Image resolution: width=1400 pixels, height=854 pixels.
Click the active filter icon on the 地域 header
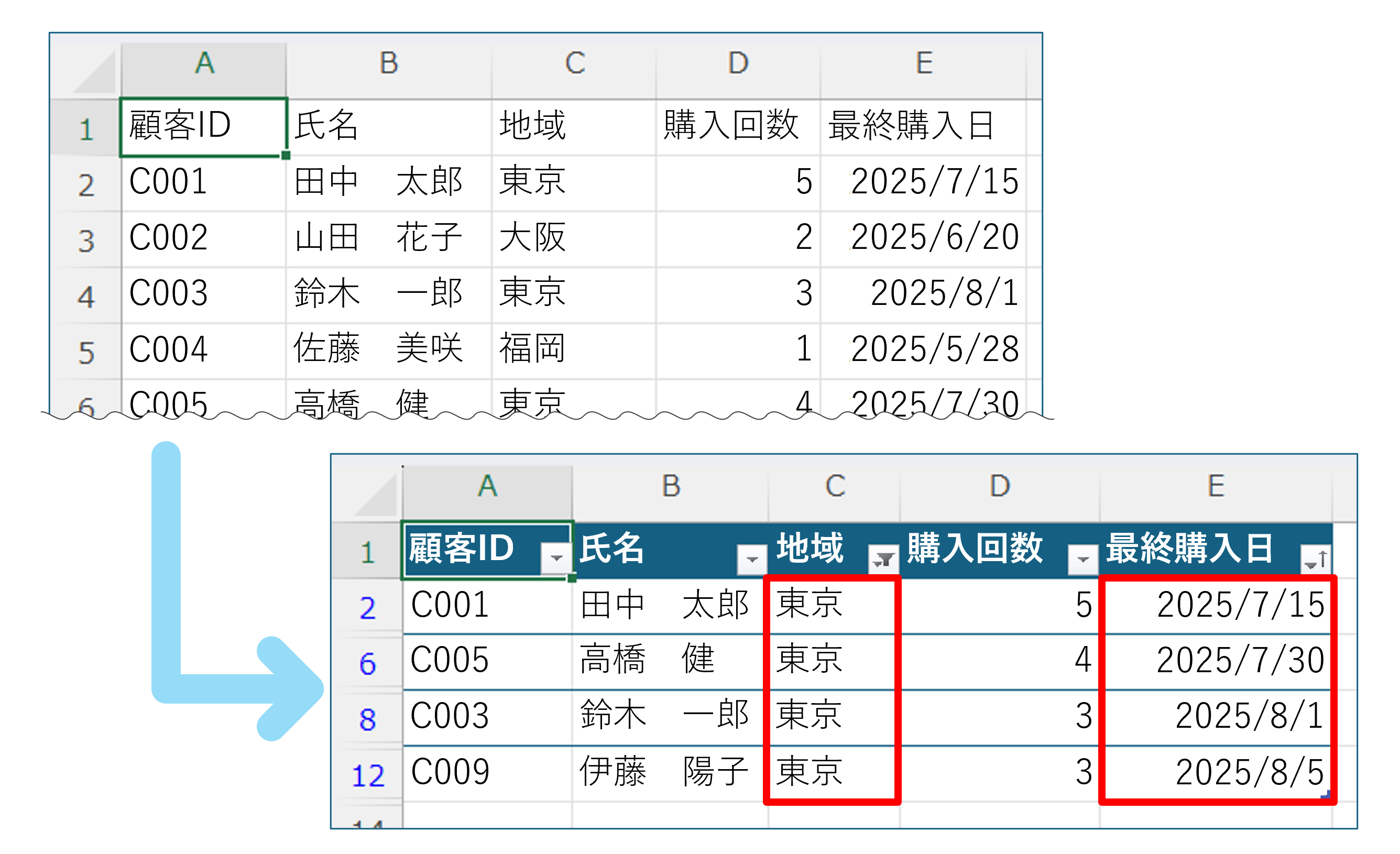pyautogui.click(x=883, y=560)
